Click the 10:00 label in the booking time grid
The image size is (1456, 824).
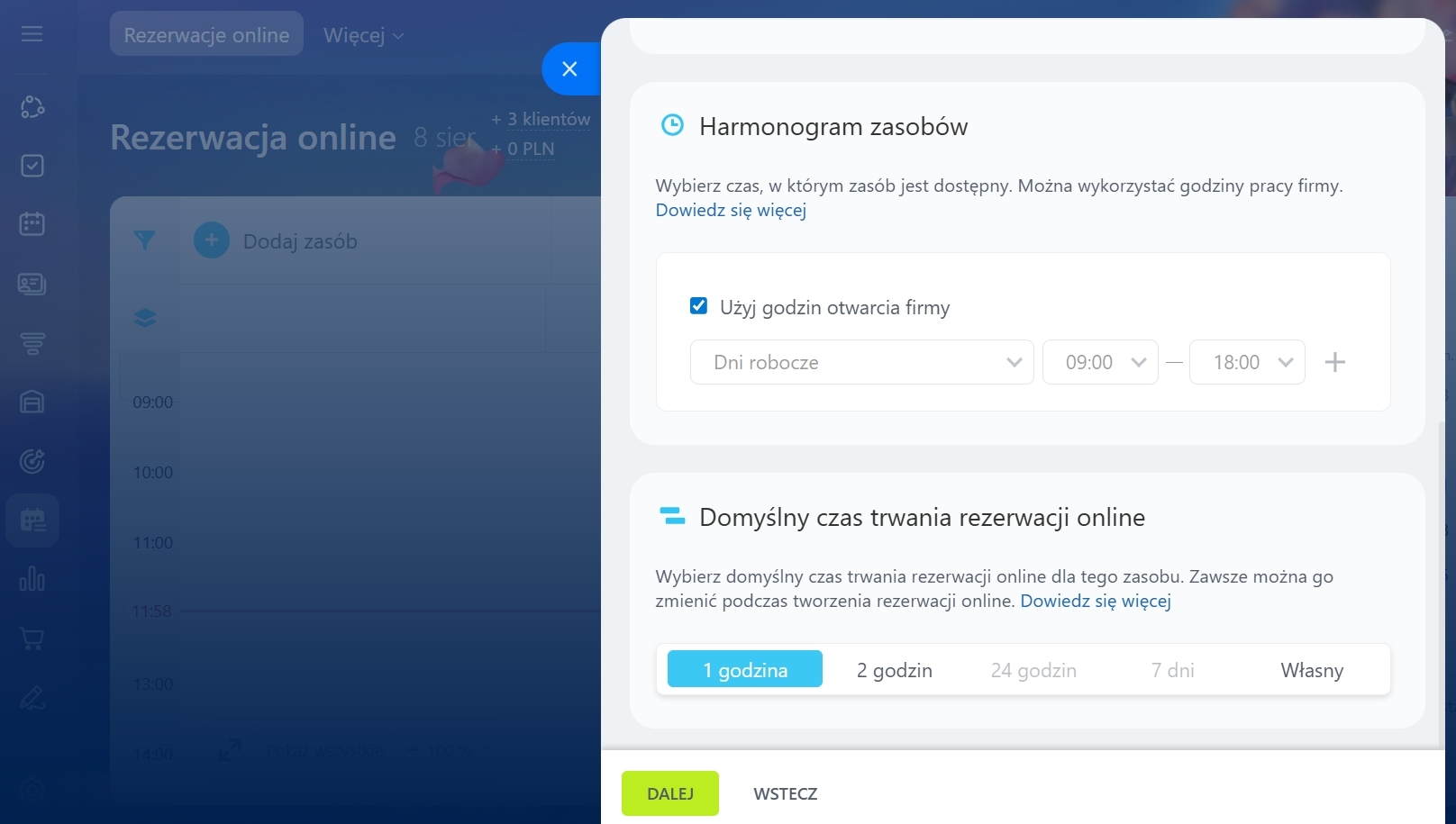[153, 473]
